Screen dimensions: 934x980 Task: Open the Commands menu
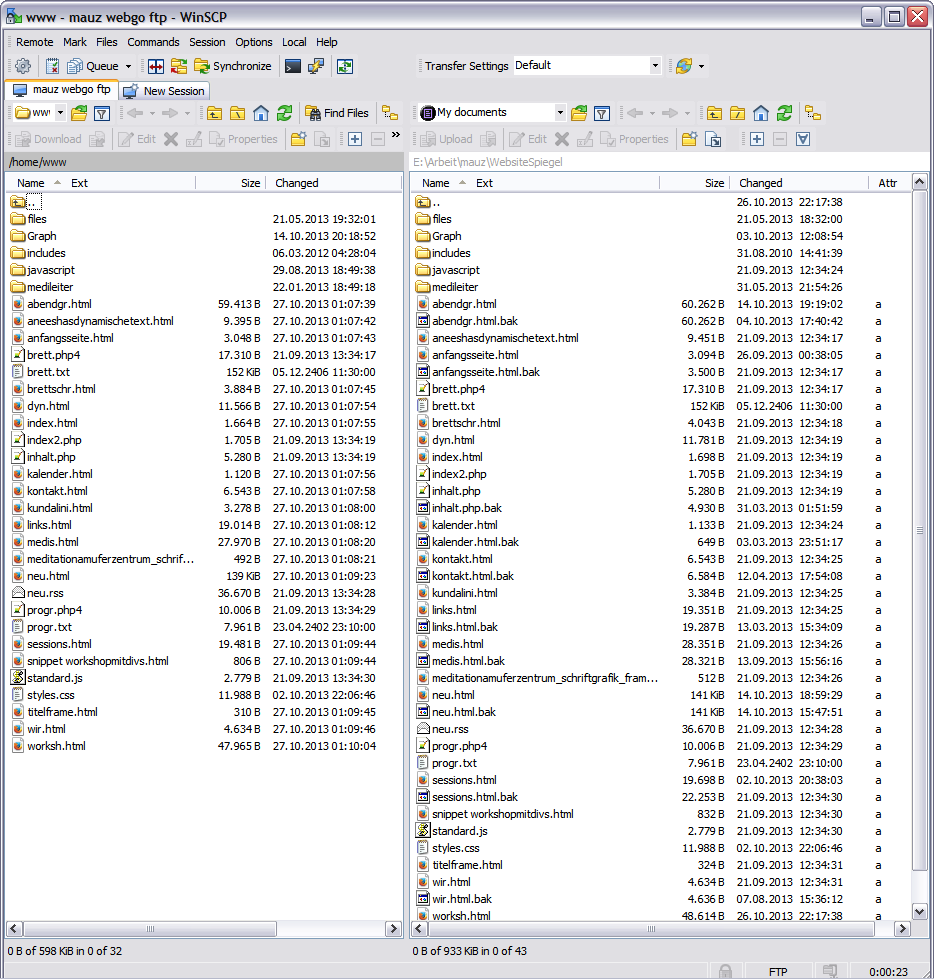153,42
